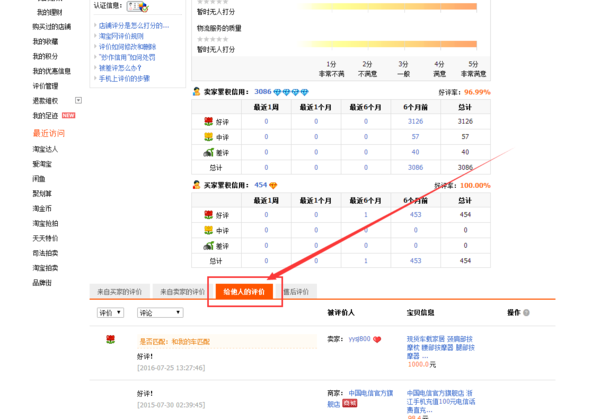The height and width of the screenshot is (419, 600).
Task: Switch to the 售后评价 tab
Action: pyautogui.click(x=296, y=292)
